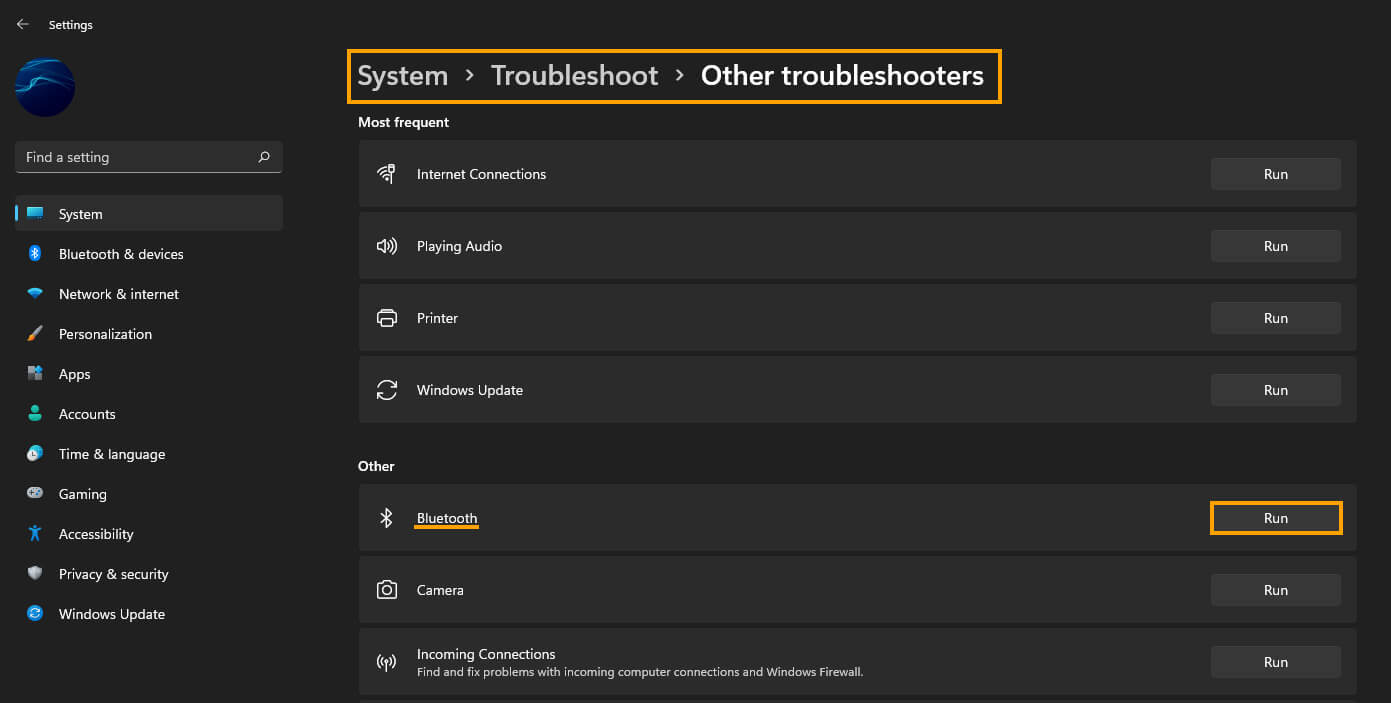The height and width of the screenshot is (703, 1391).
Task: Open Accounts settings
Action: click(149, 414)
